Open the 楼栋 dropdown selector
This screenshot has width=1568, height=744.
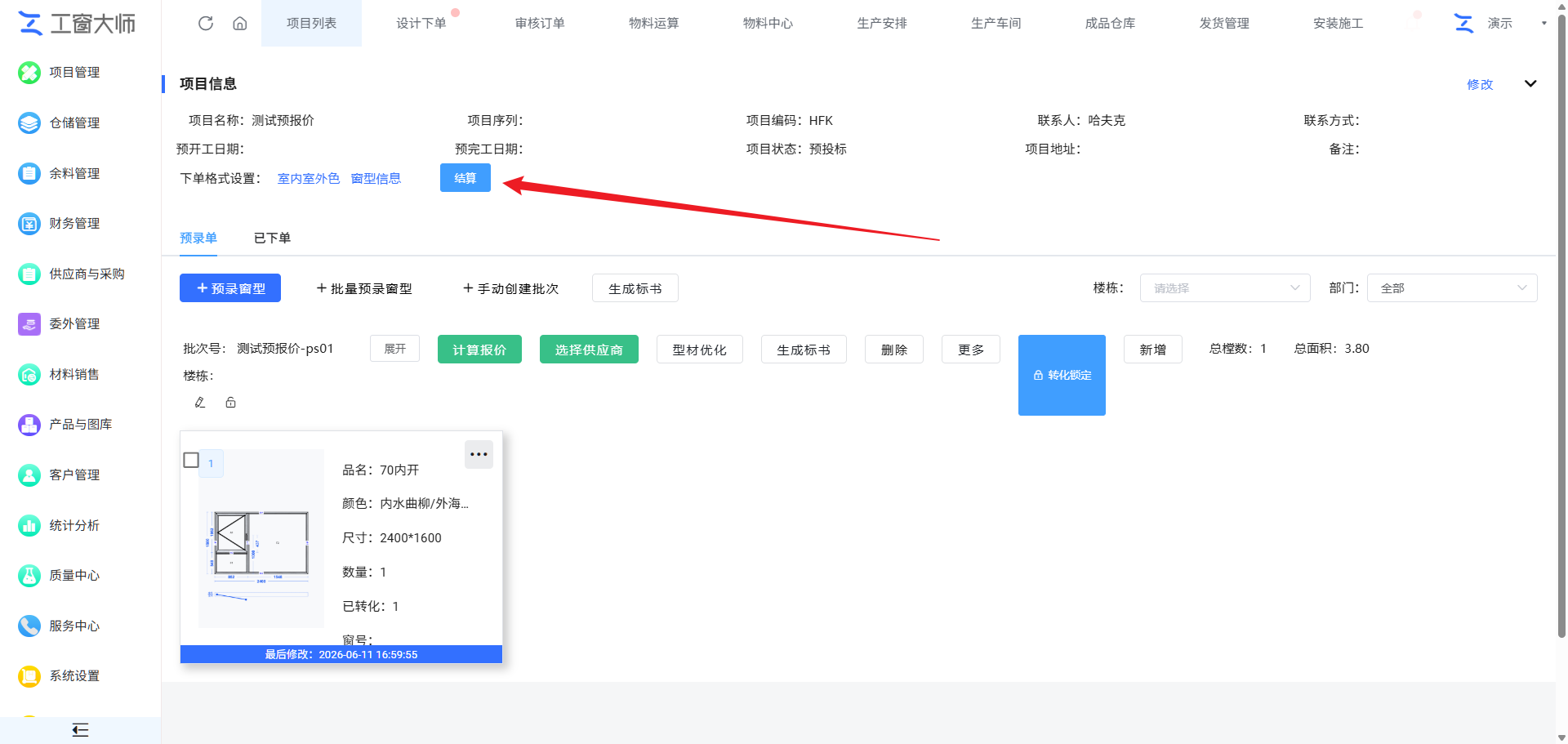click(x=1225, y=288)
